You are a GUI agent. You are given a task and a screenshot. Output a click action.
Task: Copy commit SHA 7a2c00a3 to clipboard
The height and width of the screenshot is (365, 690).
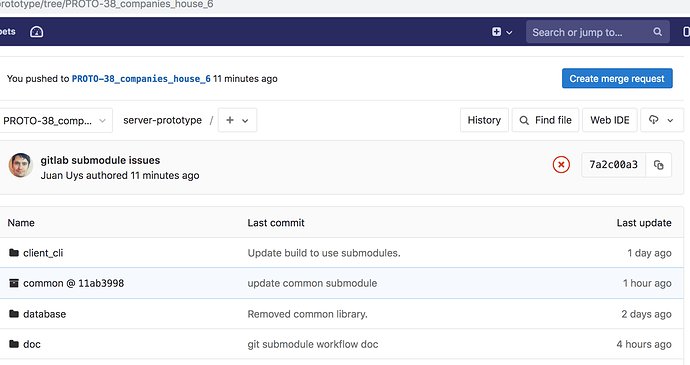(x=658, y=165)
